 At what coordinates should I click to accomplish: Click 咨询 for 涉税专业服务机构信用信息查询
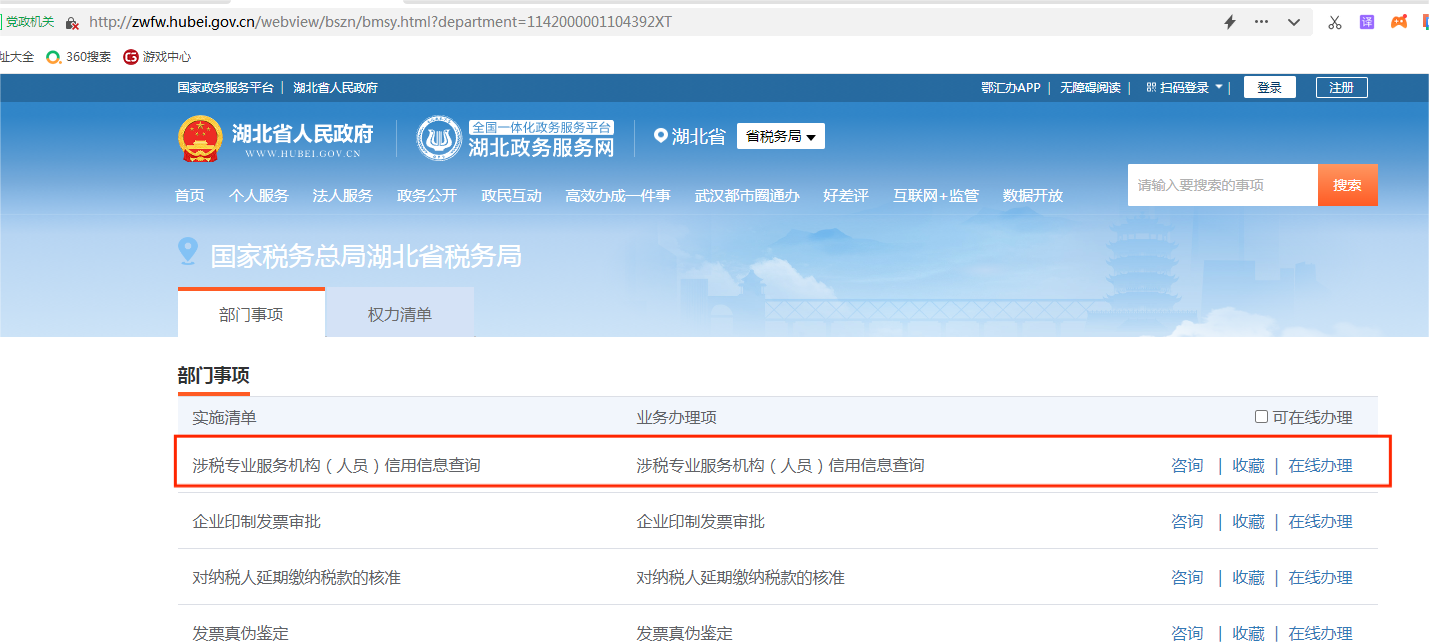coord(1187,465)
